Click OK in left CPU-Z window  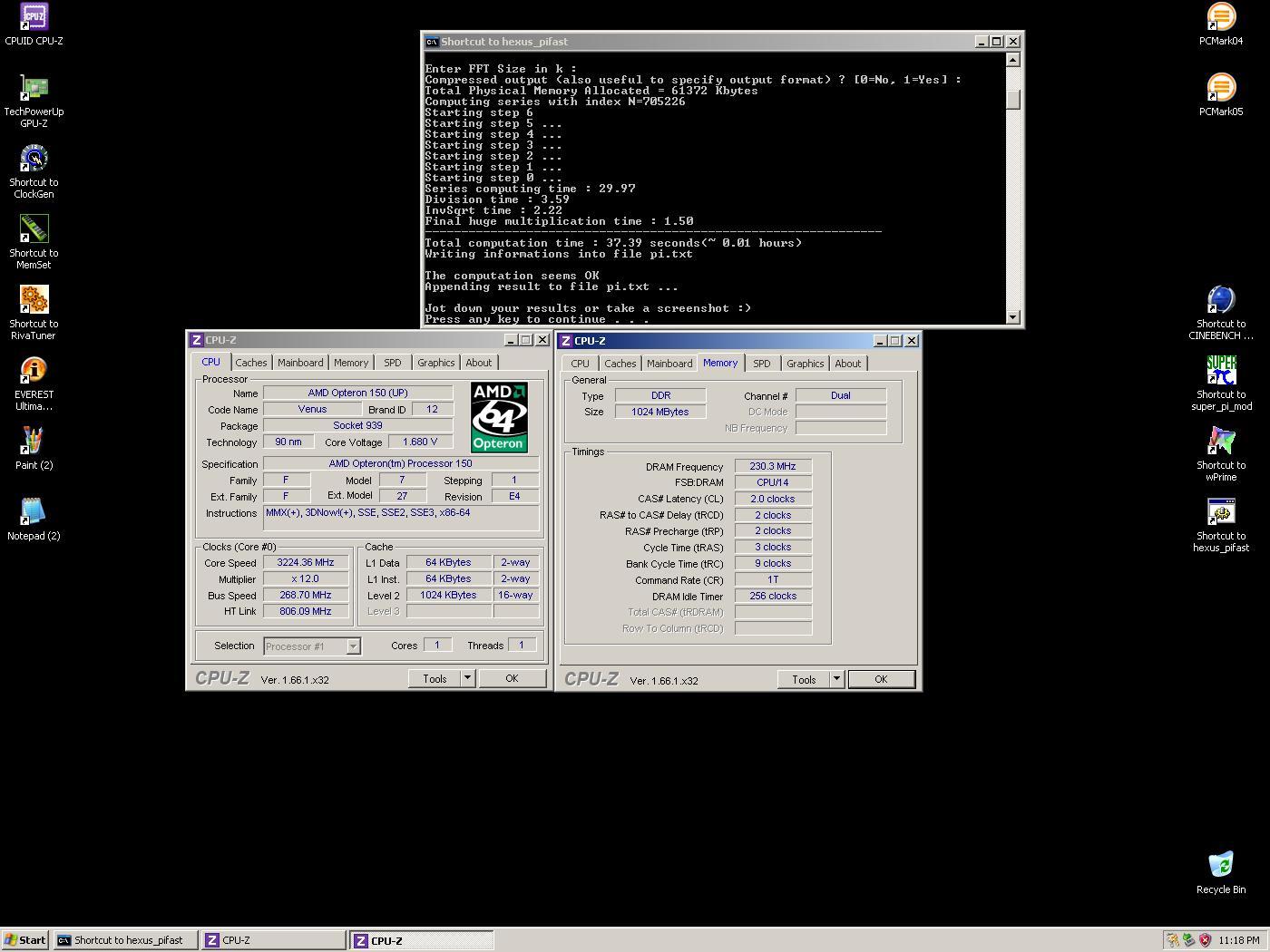(512, 678)
